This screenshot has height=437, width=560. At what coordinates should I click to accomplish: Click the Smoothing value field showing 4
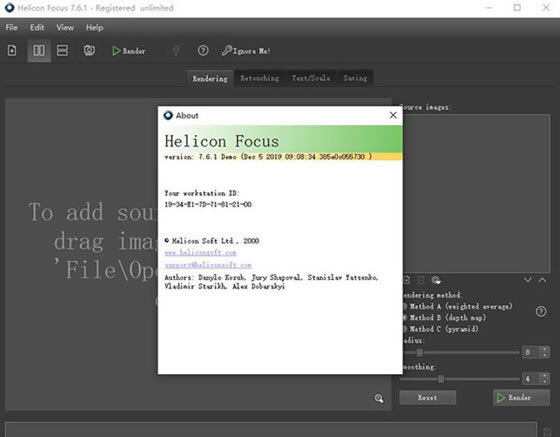pyautogui.click(x=531, y=379)
